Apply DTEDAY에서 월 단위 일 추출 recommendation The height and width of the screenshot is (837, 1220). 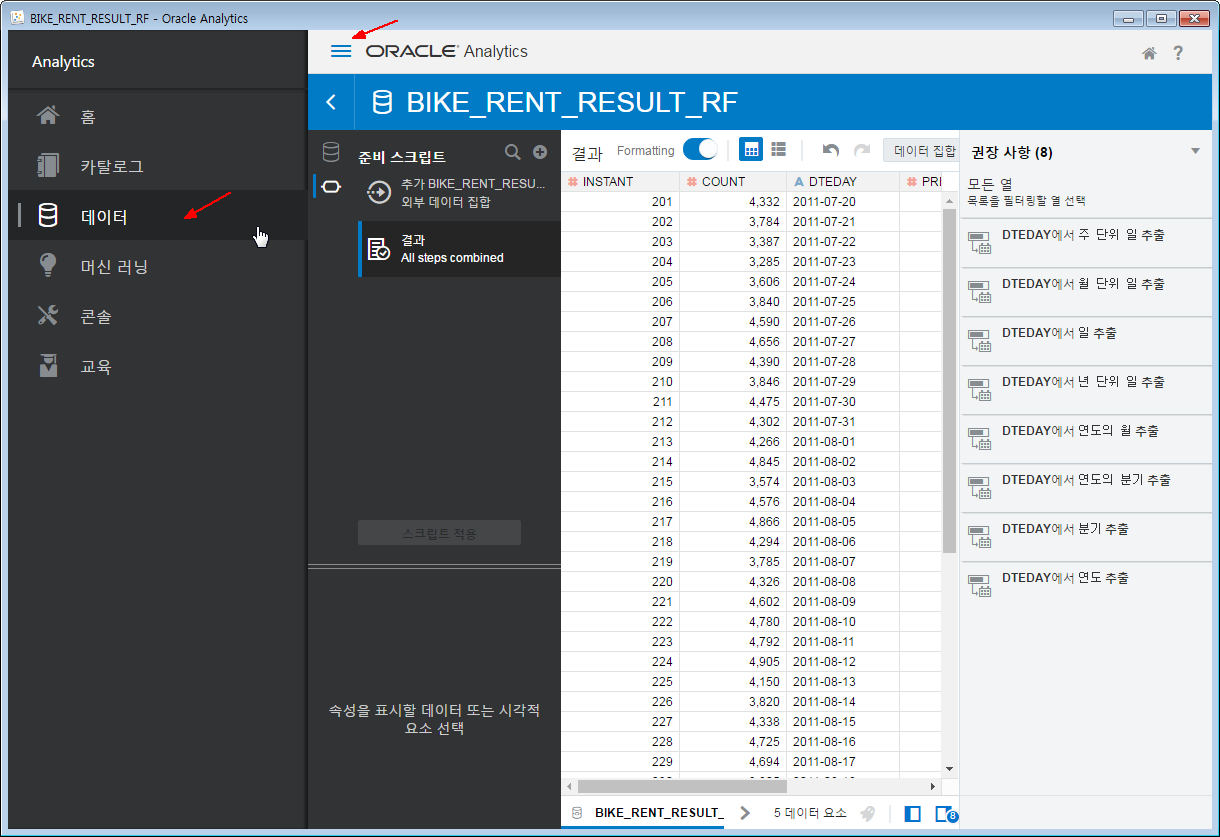point(1086,292)
